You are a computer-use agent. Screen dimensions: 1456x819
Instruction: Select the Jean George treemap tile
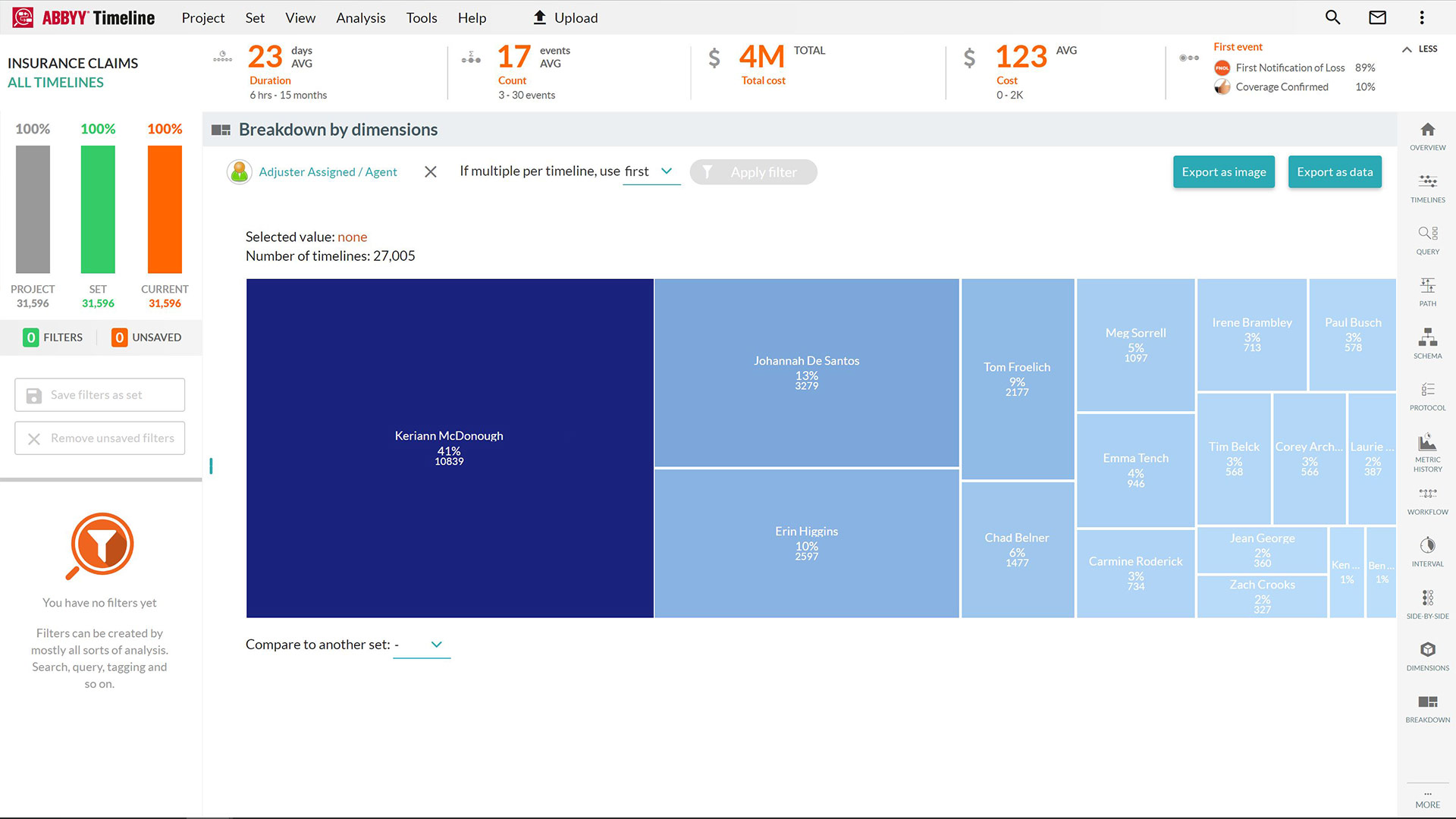pyautogui.click(x=1263, y=550)
